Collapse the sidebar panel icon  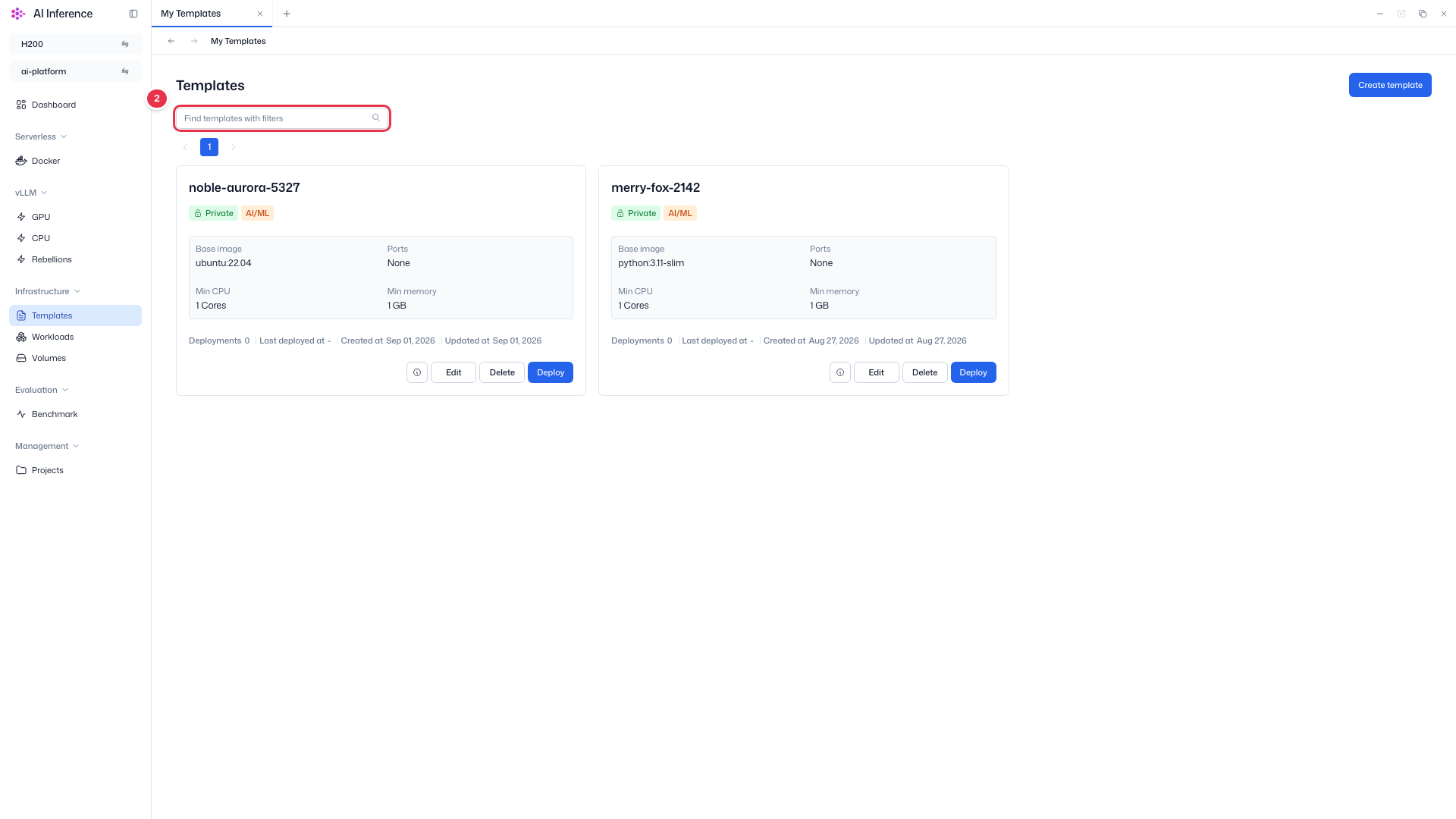133,14
